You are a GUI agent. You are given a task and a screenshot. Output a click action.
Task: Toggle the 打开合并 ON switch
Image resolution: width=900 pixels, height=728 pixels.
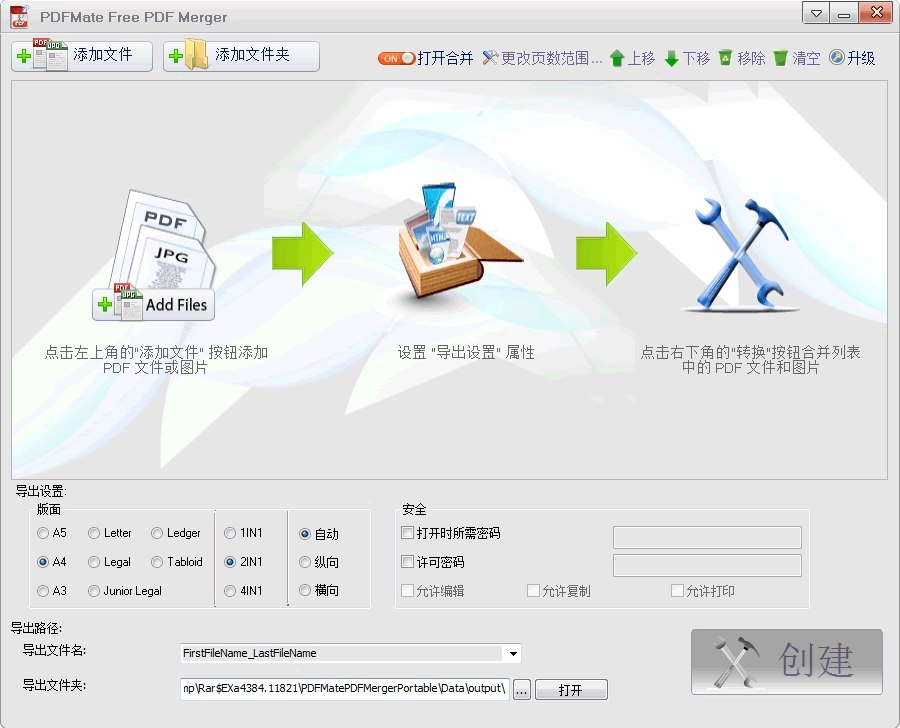396,58
